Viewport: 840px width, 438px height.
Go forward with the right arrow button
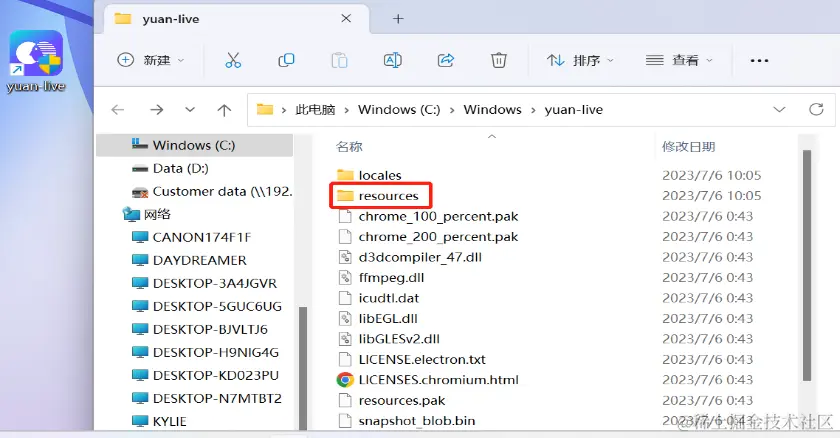(156, 110)
